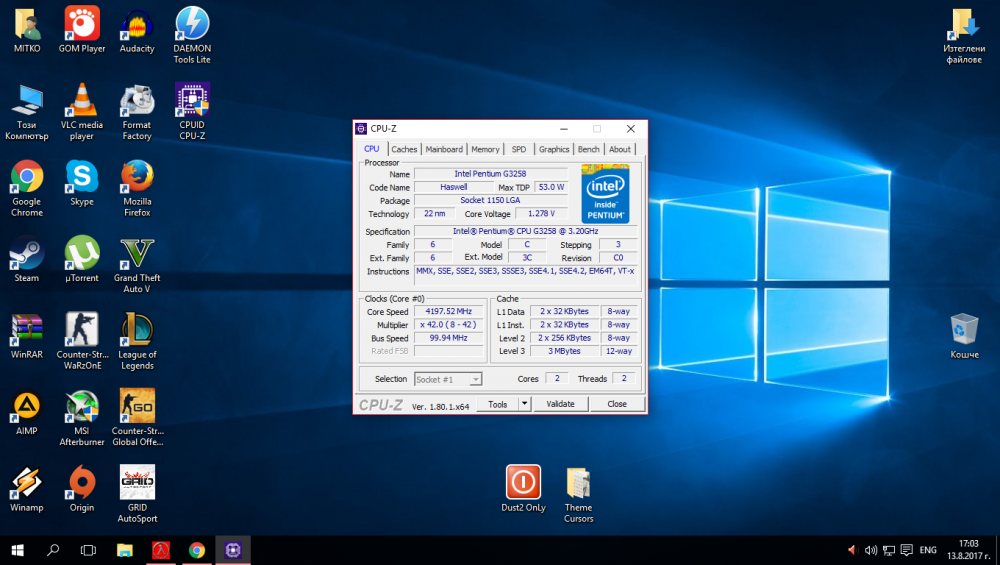Open Mozilla Firefox desktop icon
This screenshot has width=1000, height=565.
pos(137,188)
